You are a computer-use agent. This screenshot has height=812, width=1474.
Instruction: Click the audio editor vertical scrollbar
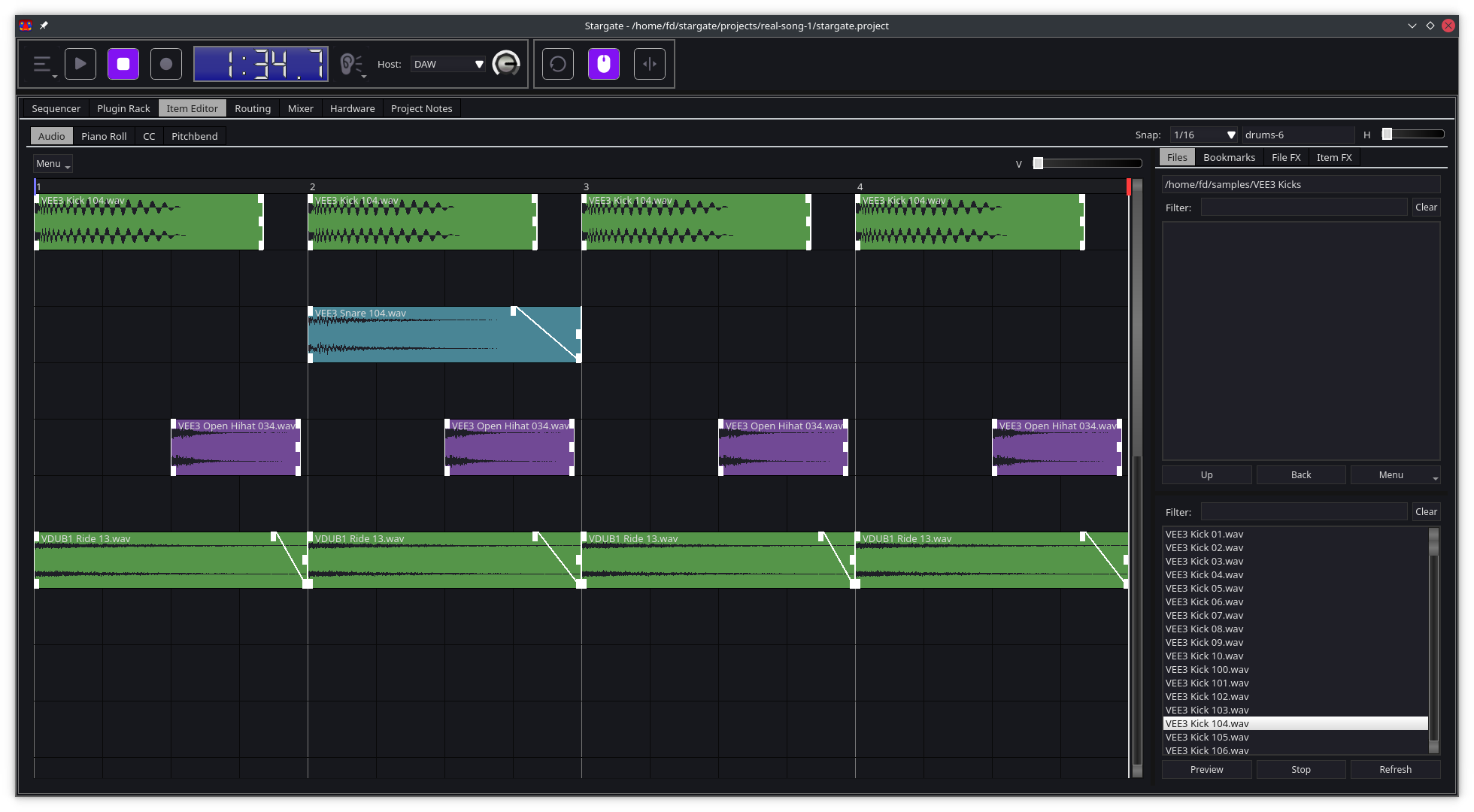pos(1137,478)
